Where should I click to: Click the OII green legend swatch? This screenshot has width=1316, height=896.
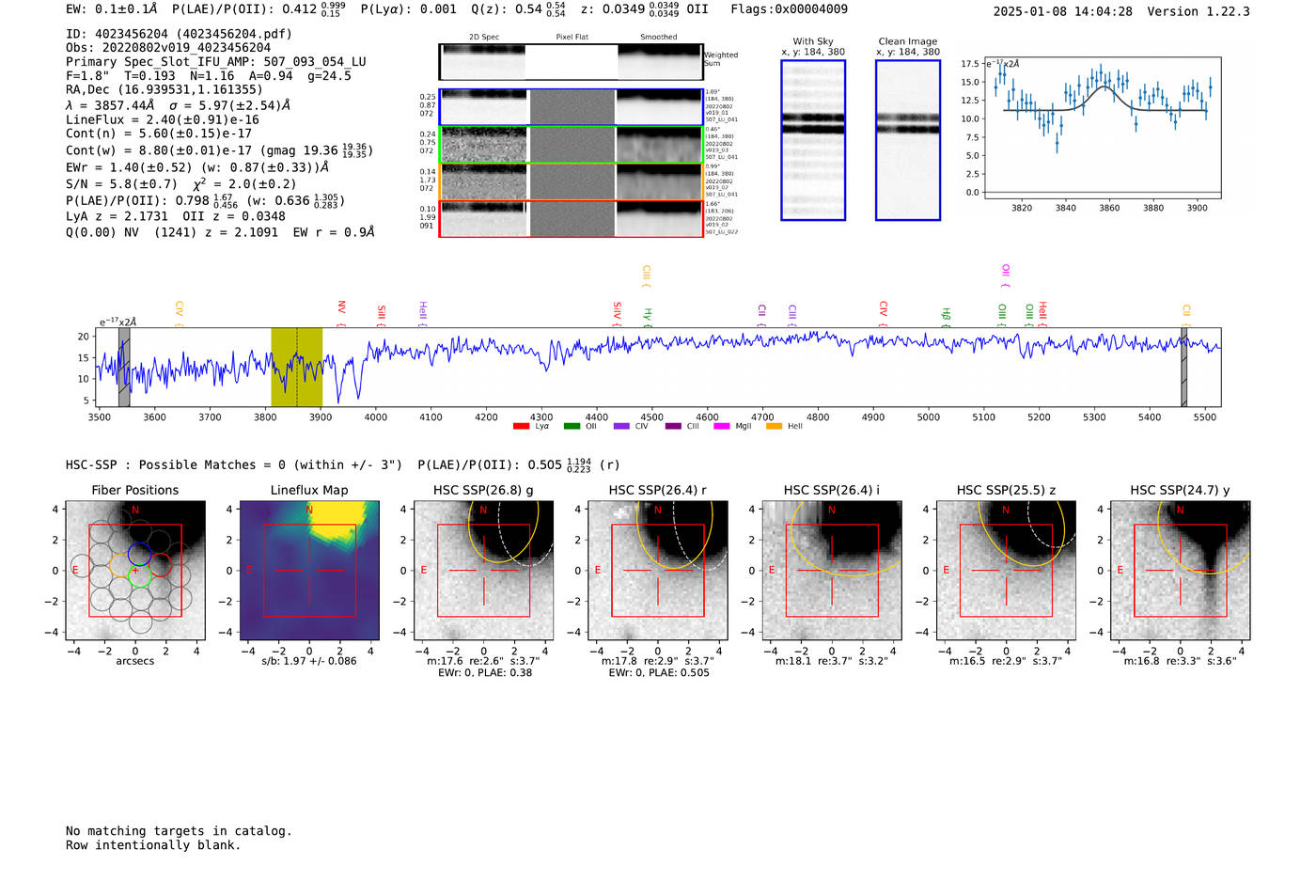coord(572,426)
